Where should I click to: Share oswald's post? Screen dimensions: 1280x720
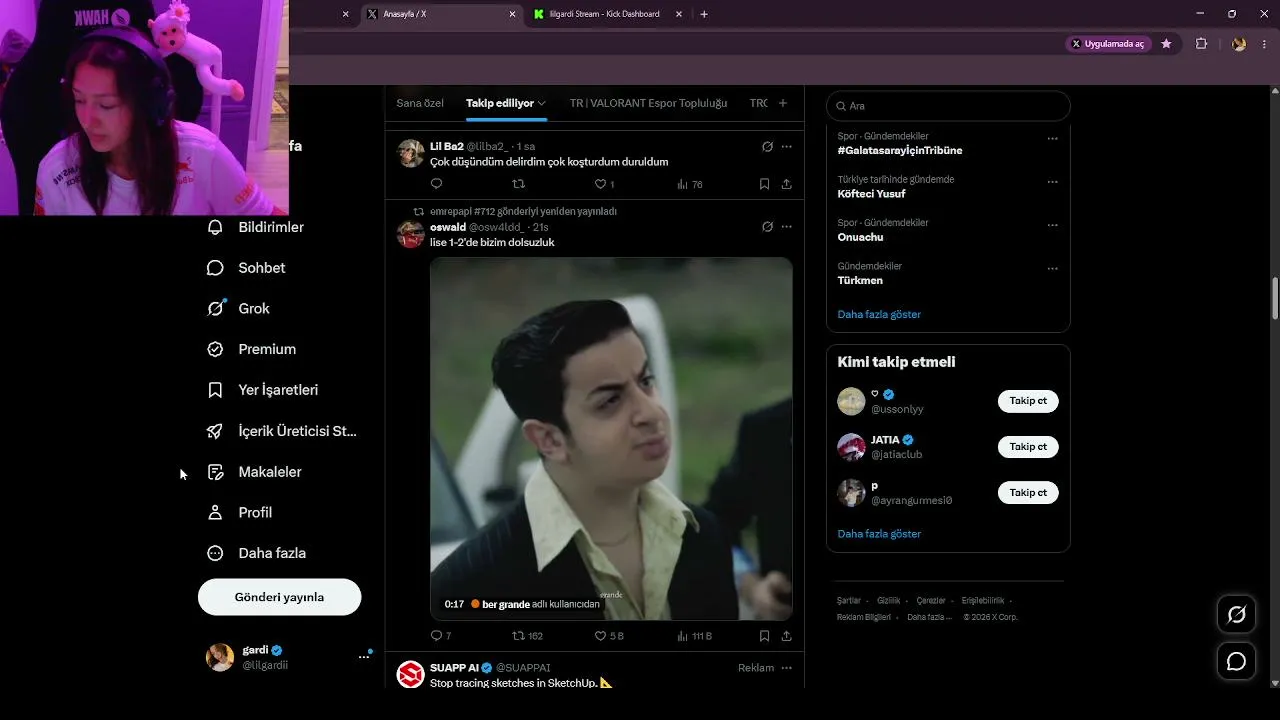click(x=786, y=636)
